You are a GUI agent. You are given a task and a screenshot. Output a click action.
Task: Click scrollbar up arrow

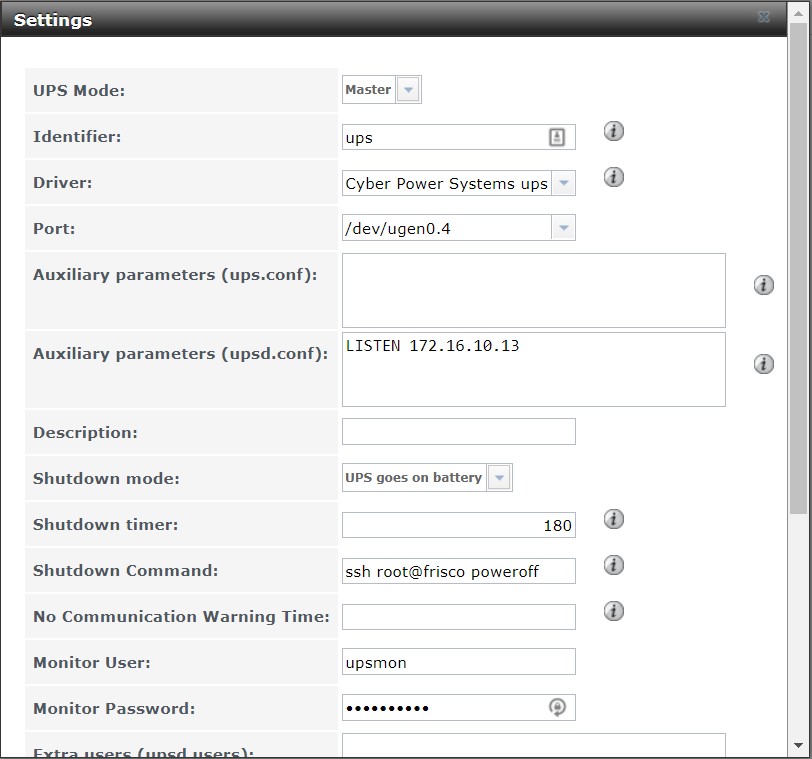[x=798, y=14]
